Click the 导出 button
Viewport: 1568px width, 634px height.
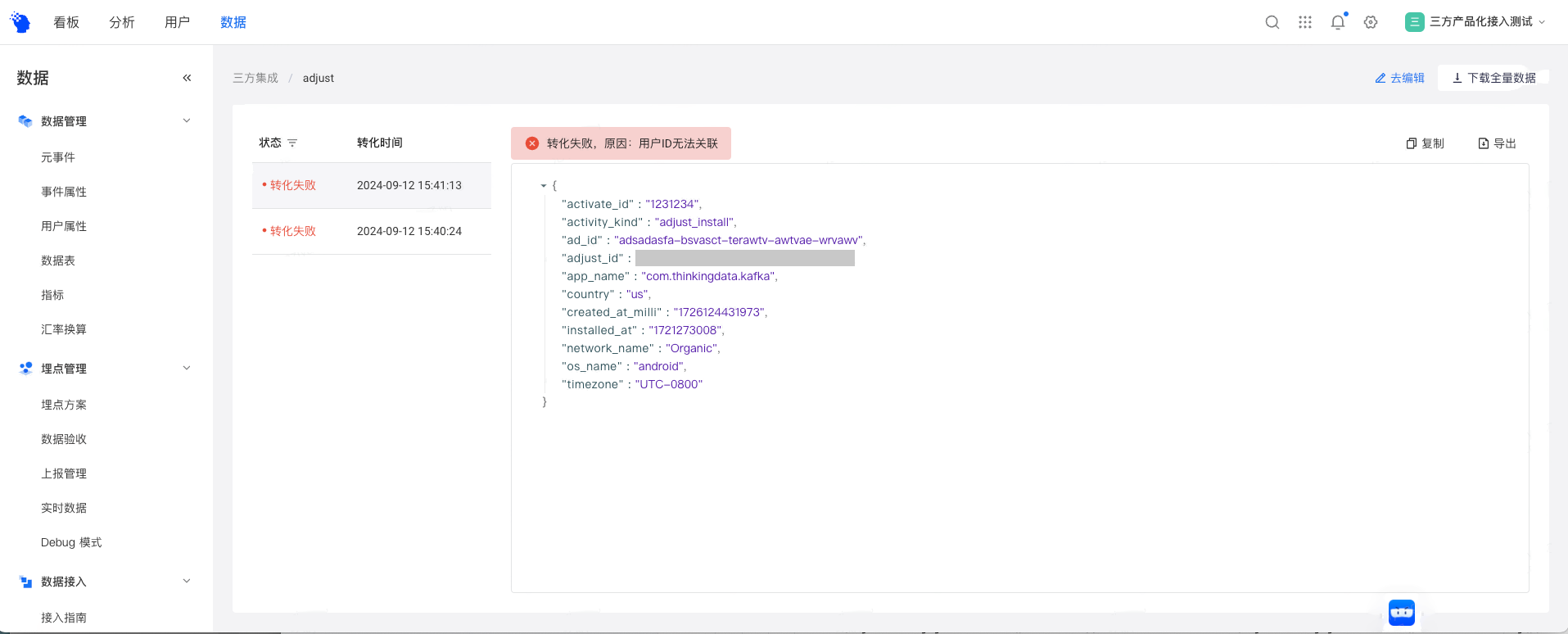point(1497,143)
